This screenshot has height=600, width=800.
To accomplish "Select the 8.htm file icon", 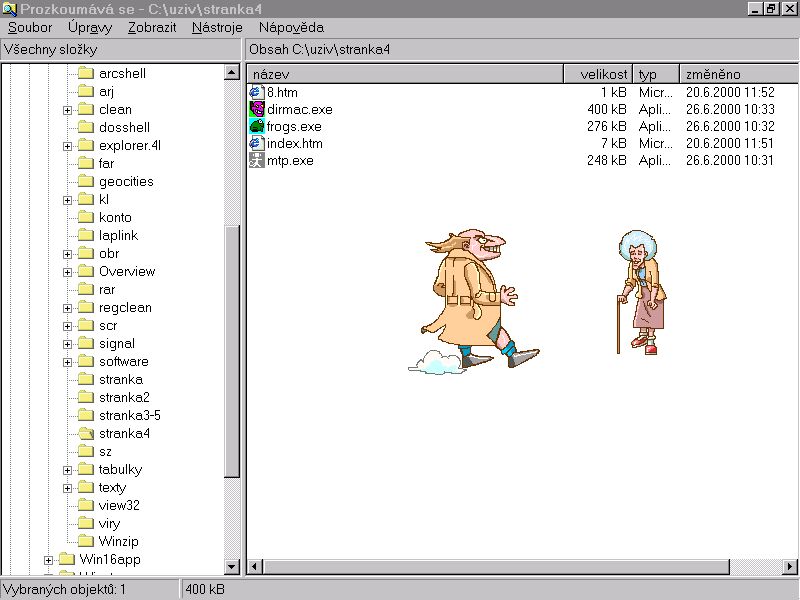I will [257, 92].
